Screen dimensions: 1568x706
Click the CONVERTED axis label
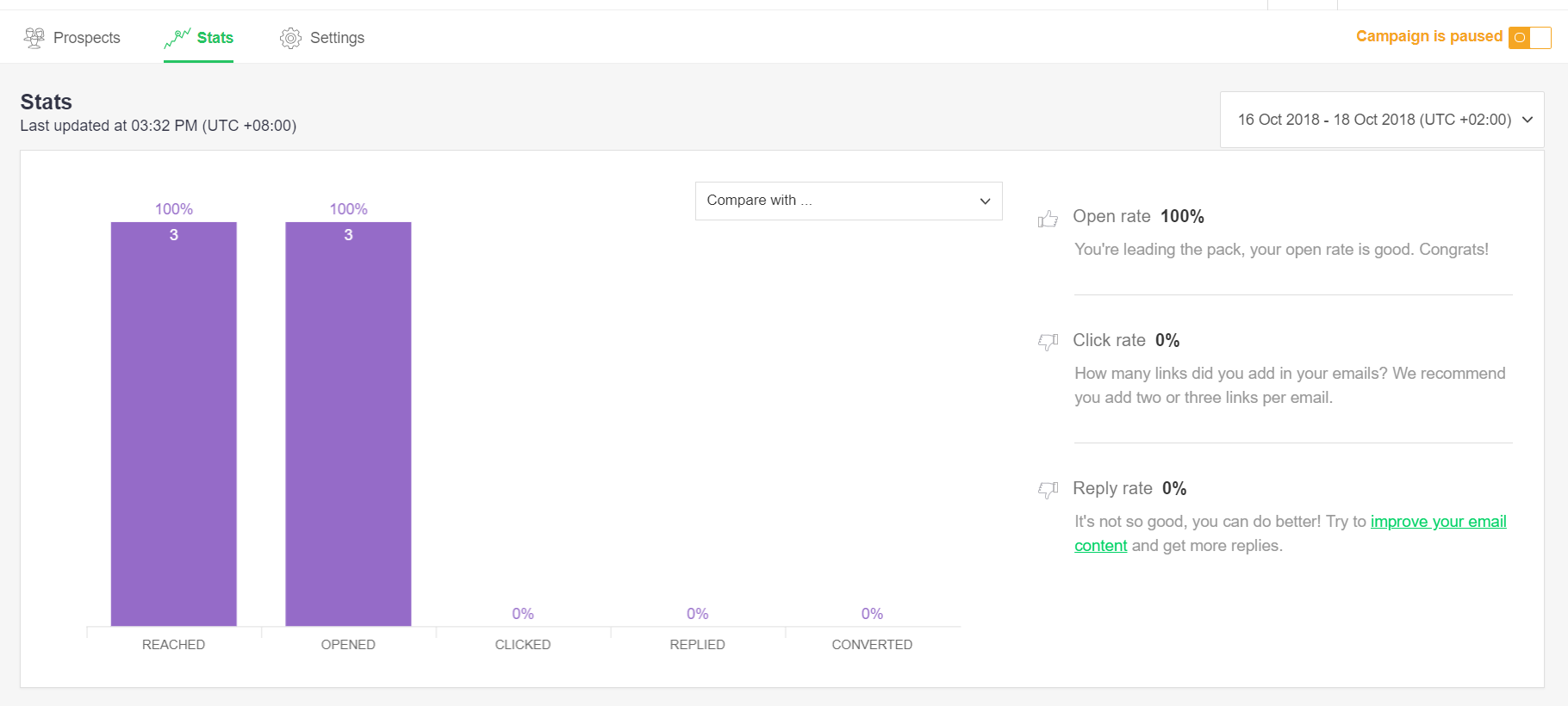(871, 645)
